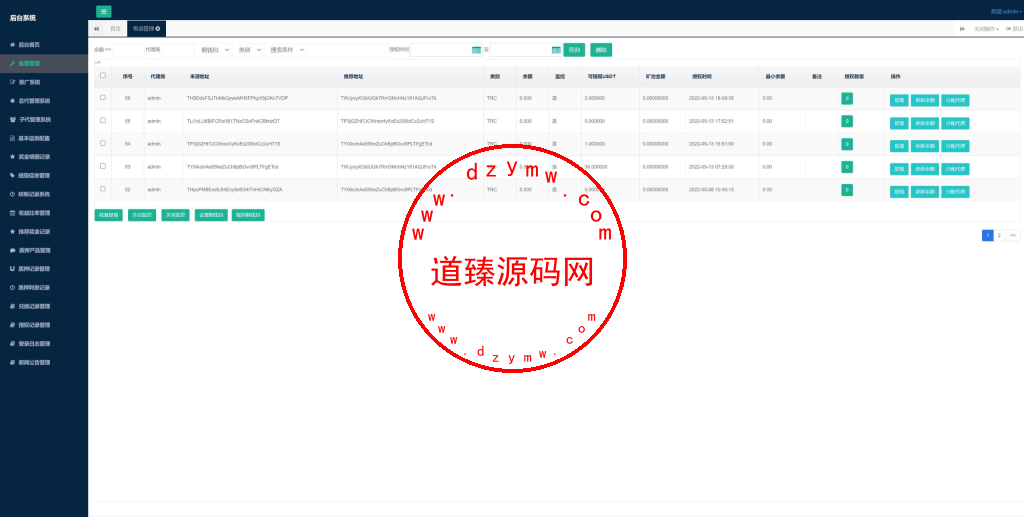Click 刷新余额 in row 55

(x=925, y=123)
